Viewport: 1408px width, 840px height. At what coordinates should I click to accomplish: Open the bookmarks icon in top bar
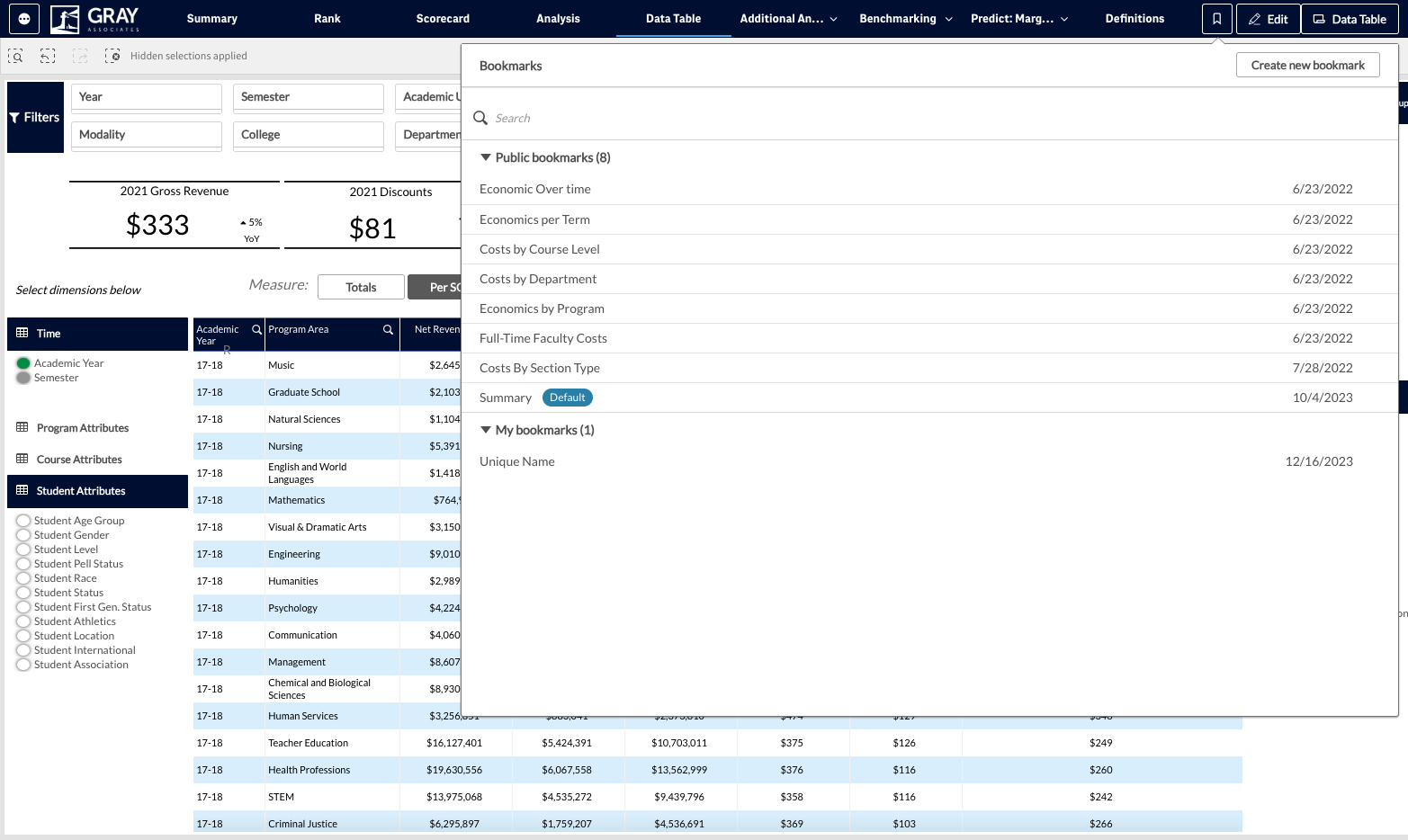(x=1216, y=19)
